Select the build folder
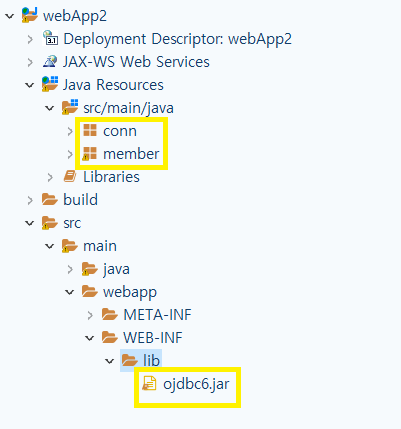Screen dimensions: 401x429 [x=80, y=200]
